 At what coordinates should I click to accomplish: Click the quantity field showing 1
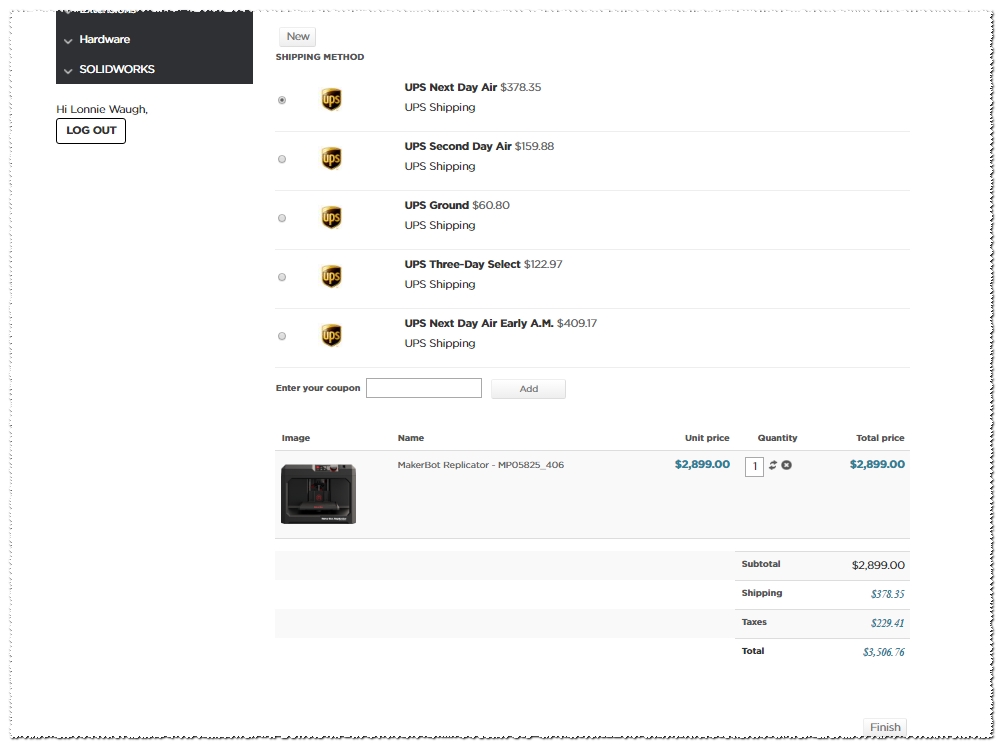[754, 466]
